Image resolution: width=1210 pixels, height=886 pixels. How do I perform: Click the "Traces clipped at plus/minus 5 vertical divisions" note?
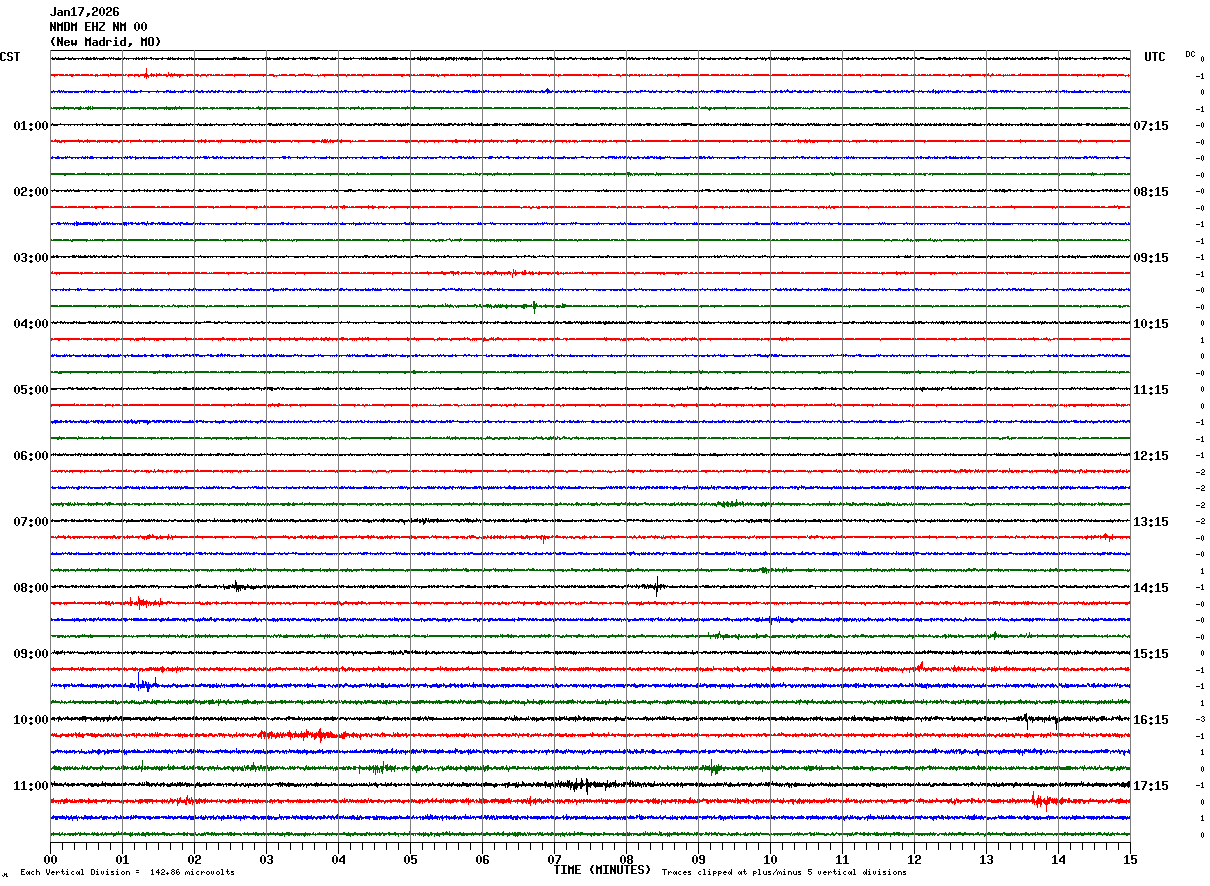point(784,873)
